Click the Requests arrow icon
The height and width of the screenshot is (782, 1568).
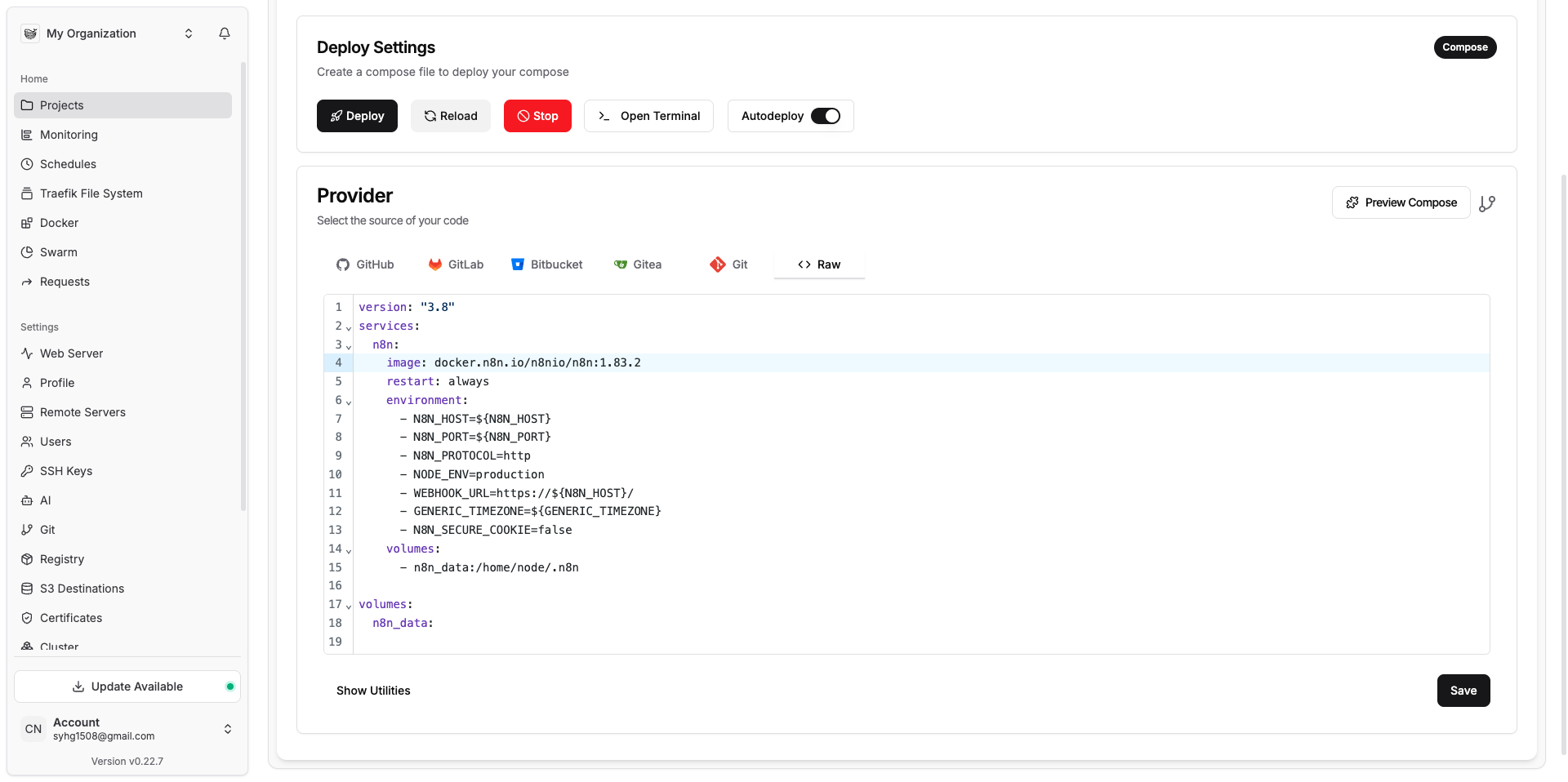(27, 282)
